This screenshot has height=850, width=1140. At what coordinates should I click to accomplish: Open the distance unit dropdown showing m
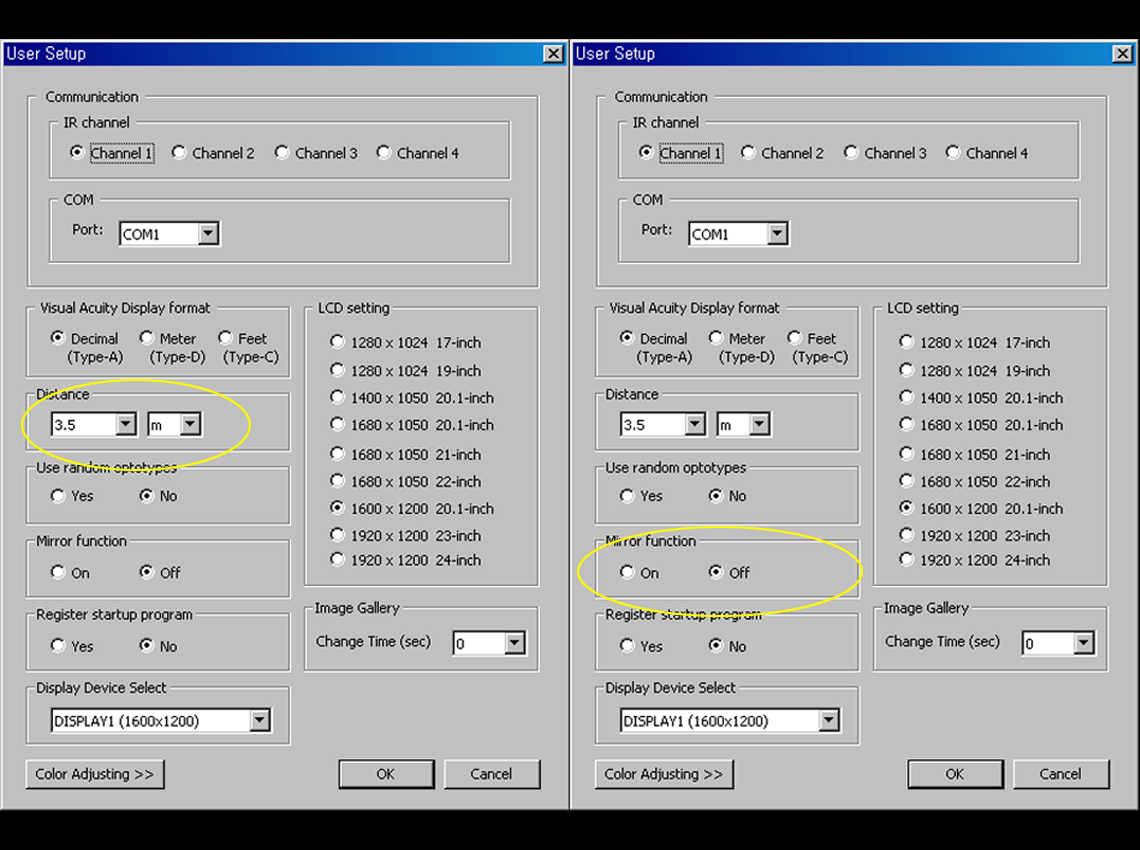tap(188, 424)
